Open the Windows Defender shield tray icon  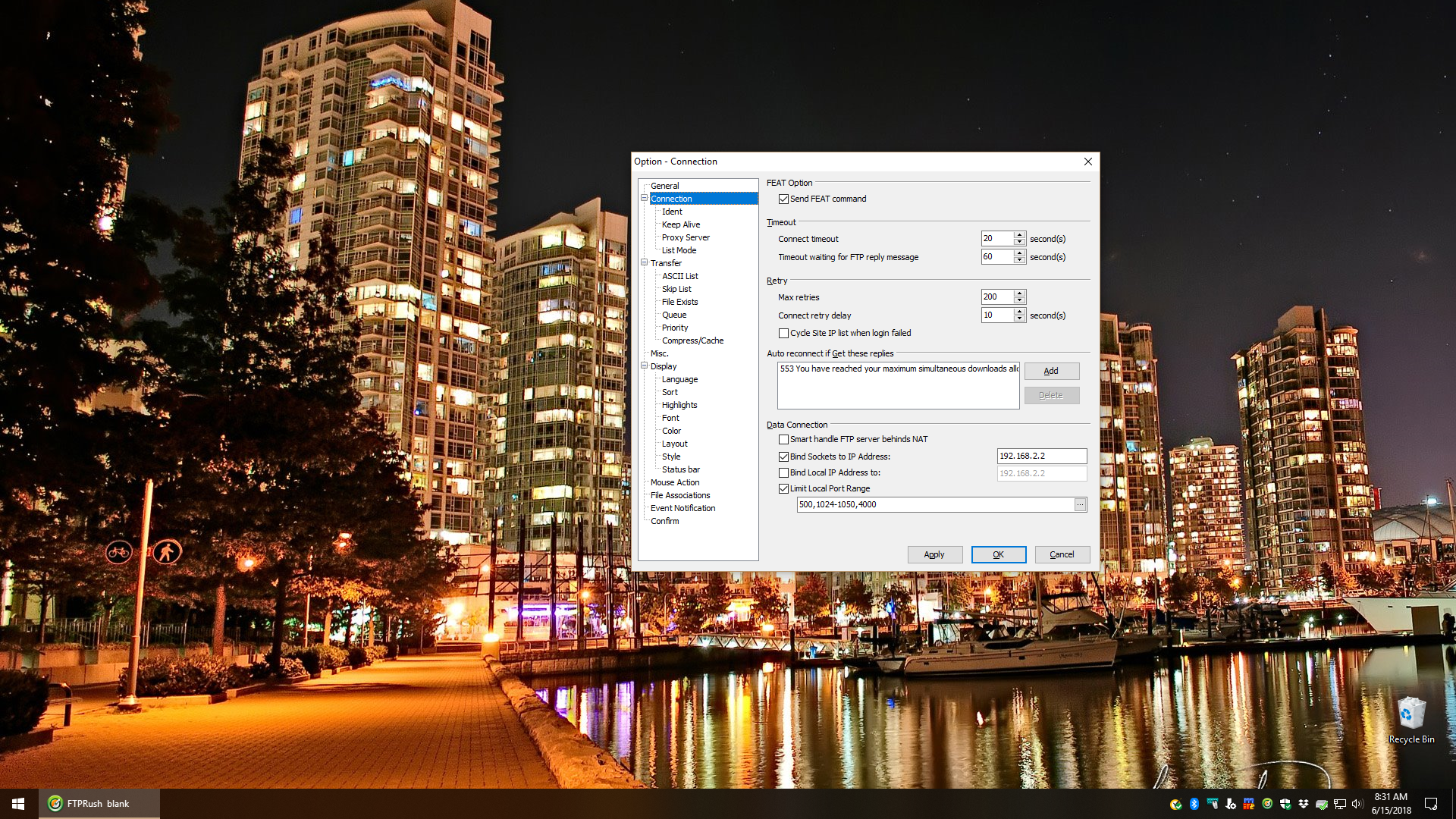(1285, 804)
